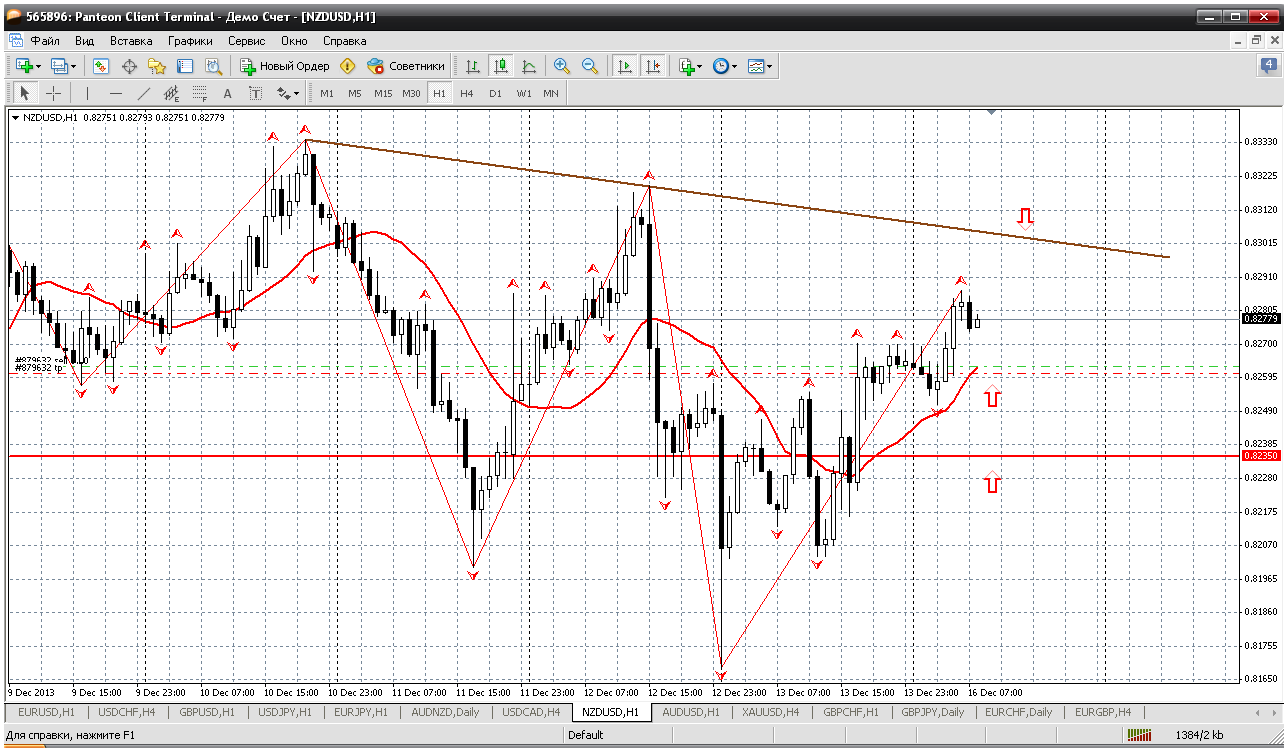Toggle chart shift icon

point(653,66)
